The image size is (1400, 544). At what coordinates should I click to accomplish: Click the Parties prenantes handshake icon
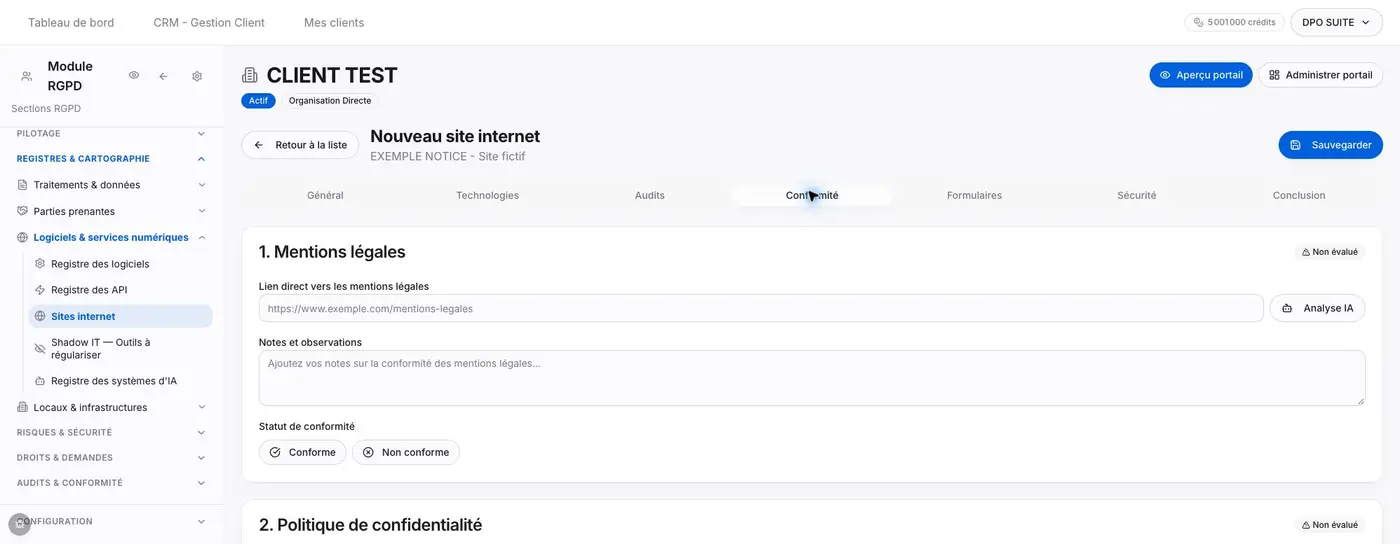click(23, 211)
